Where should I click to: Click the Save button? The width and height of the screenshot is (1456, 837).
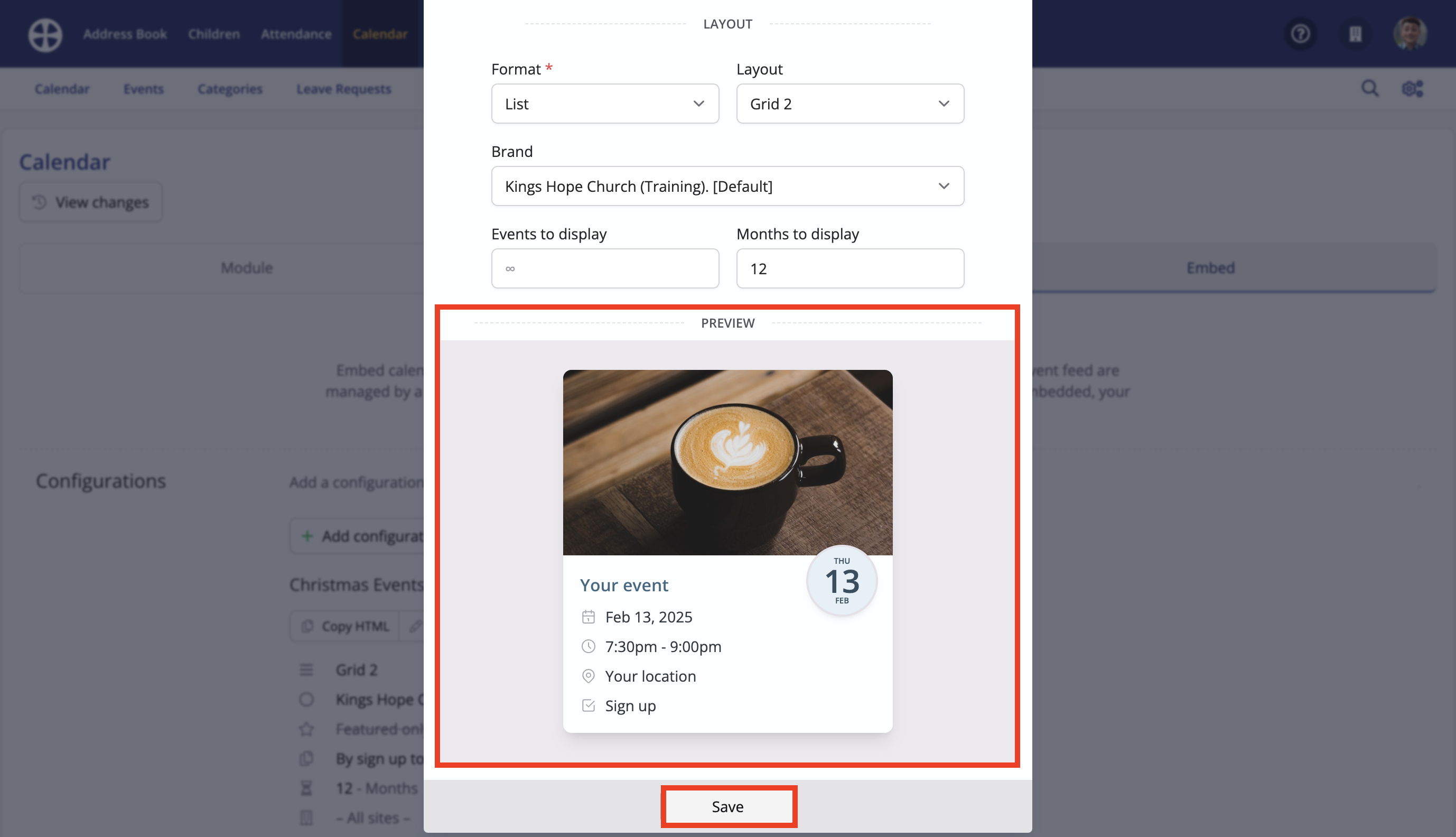tap(728, 806)
